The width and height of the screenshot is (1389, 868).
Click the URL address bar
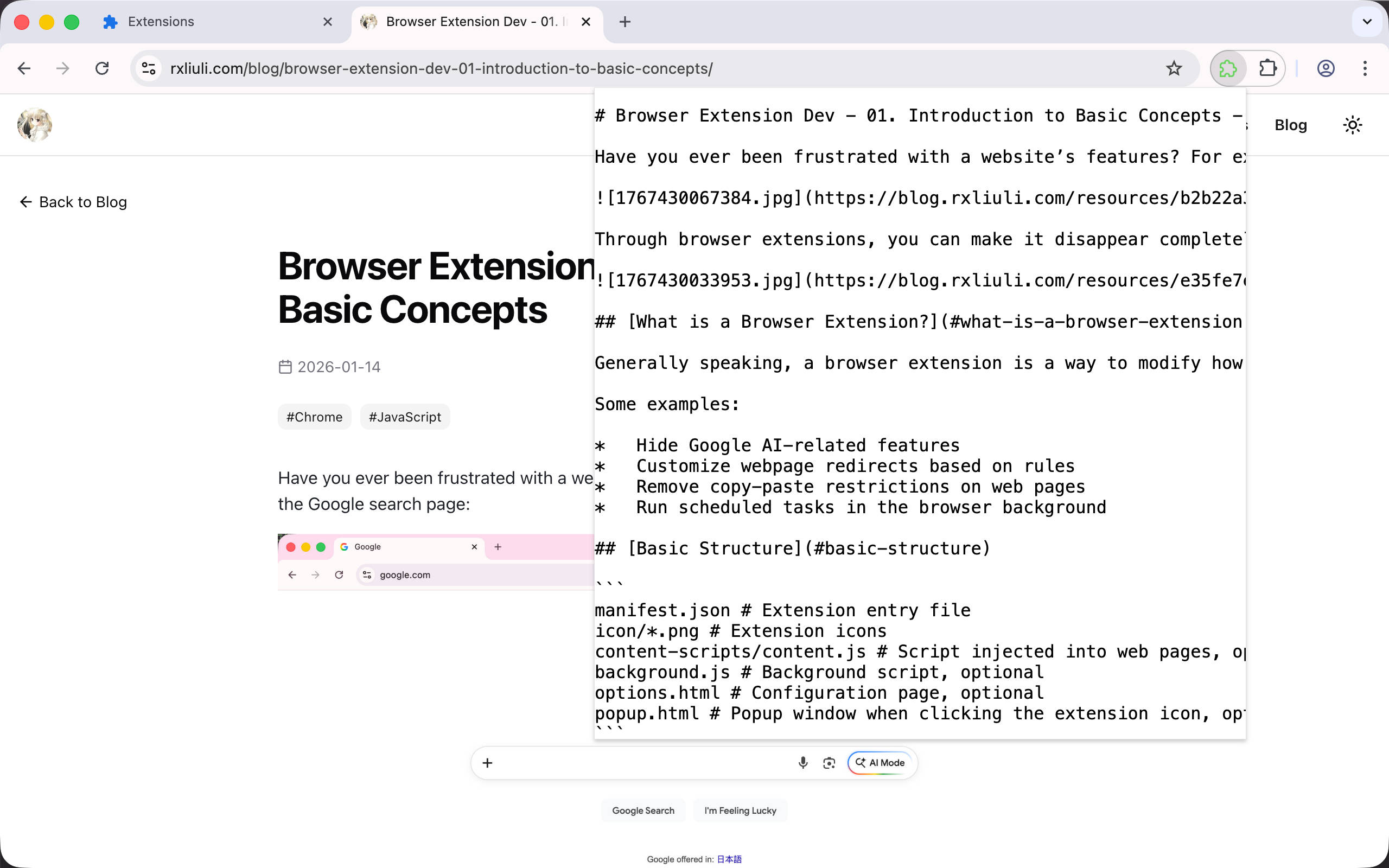click(x=632, y=68)
